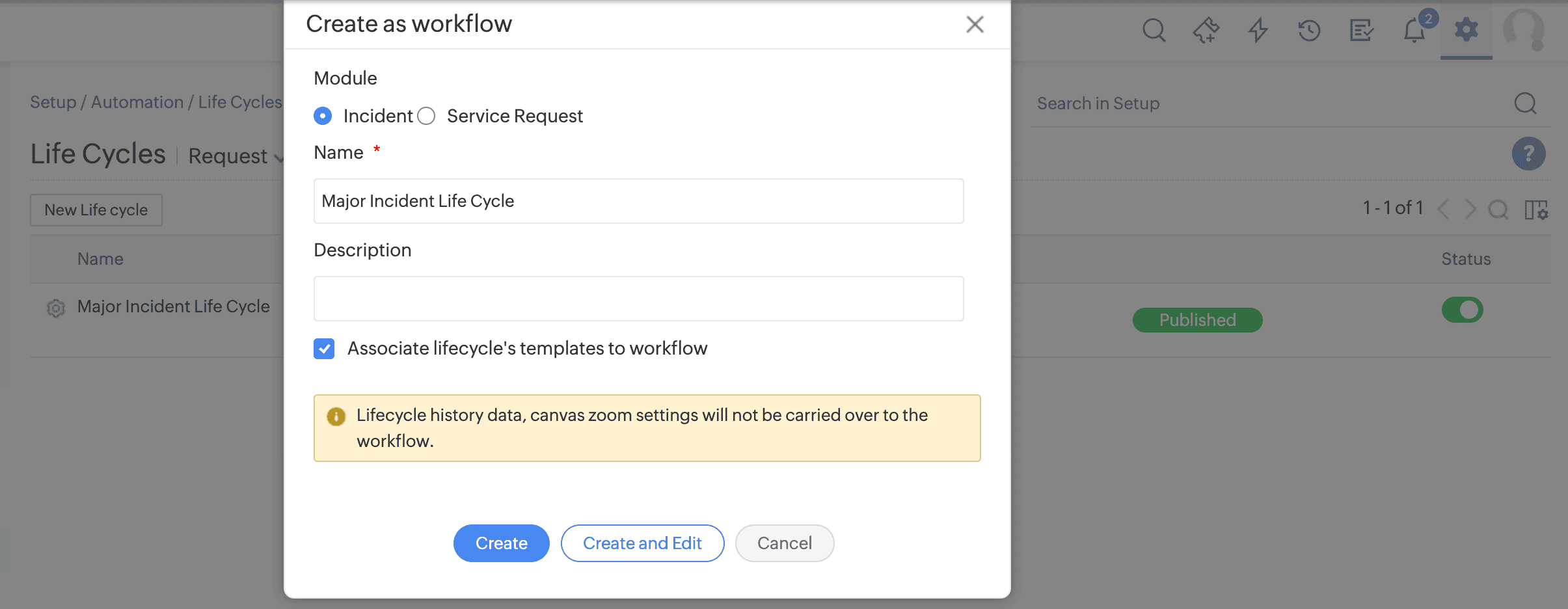This screenshot has width=1568, height=609.
Task: Navigate to Automation in the breadcrumb
Action: [137, 102]
